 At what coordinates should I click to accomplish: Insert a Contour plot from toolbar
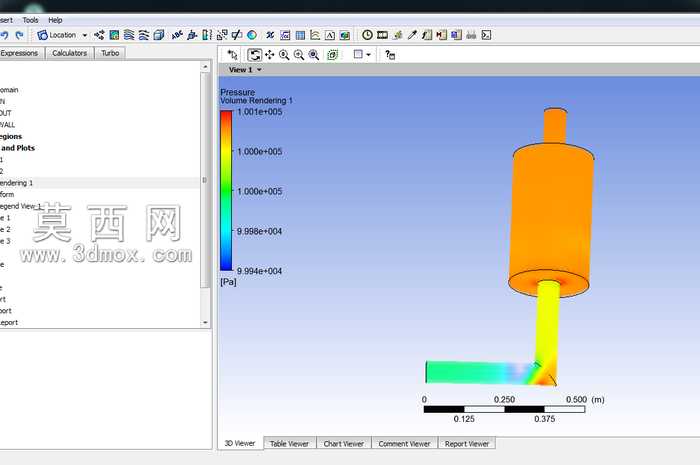coord(114,35)
